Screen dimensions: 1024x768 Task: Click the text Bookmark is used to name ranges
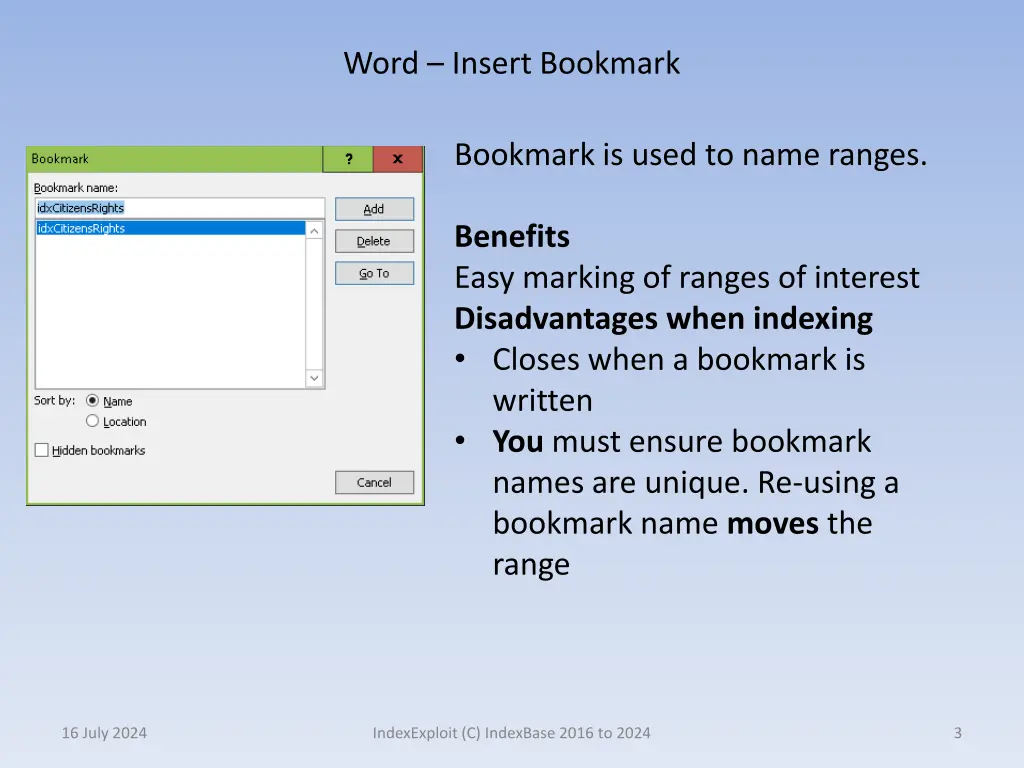[x=691, y=155]
